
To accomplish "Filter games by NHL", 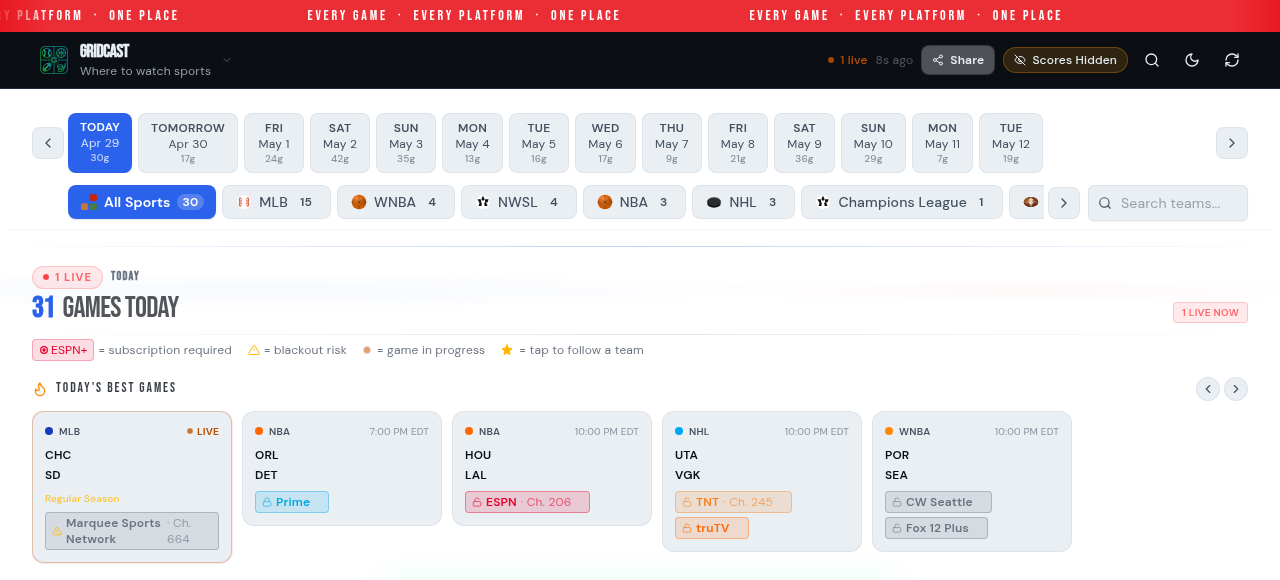I will 743,202.
